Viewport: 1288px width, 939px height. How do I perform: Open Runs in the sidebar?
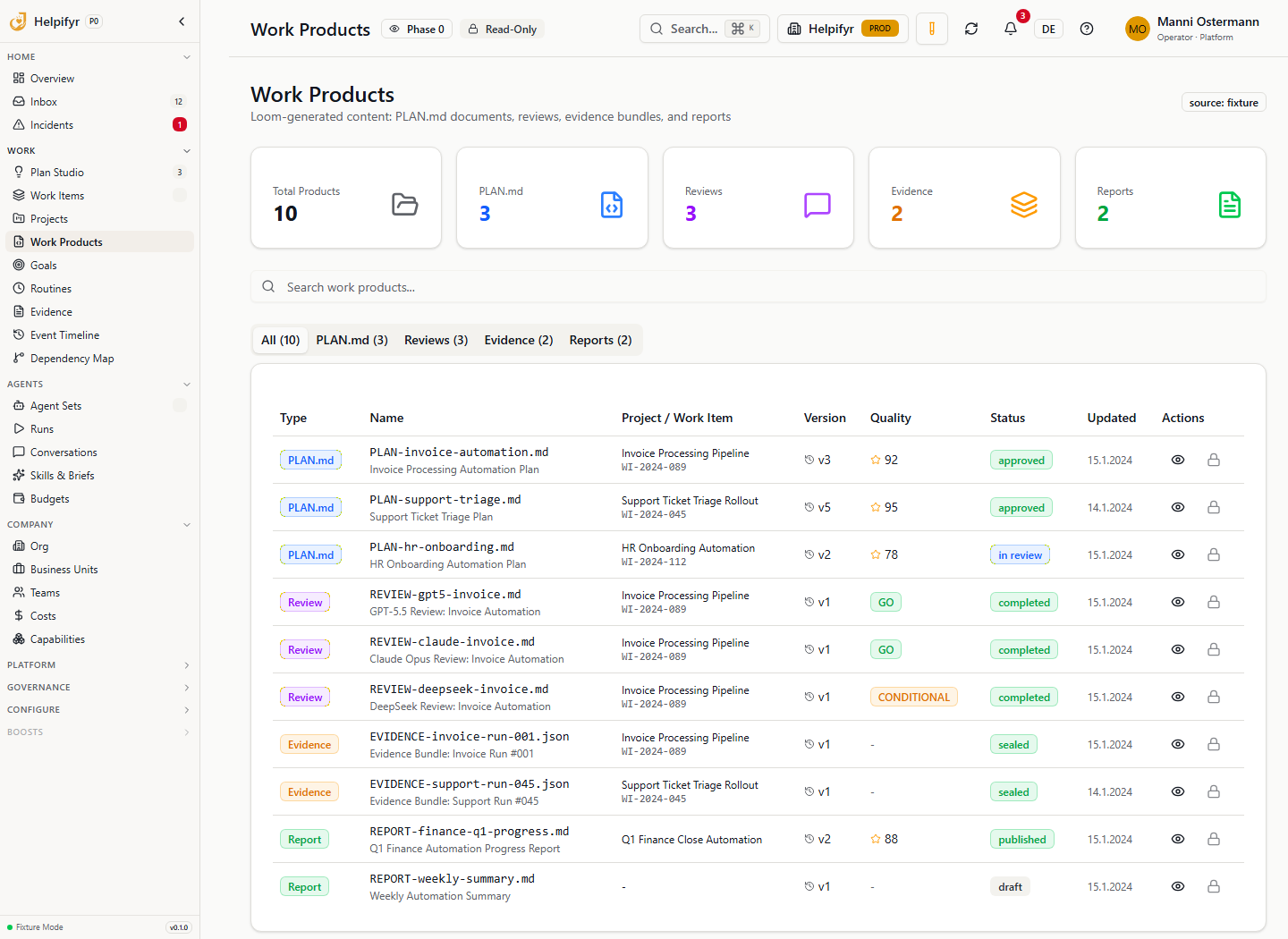coord(99,429)
